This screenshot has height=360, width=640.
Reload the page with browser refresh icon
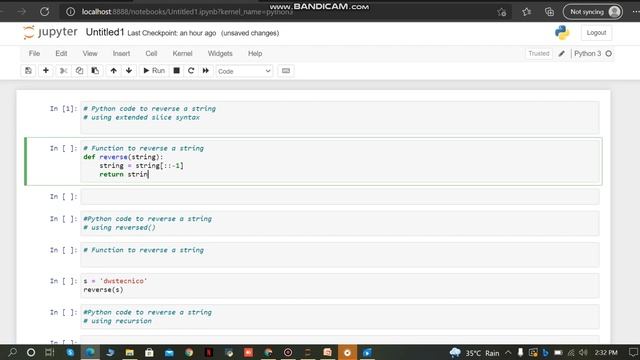pos(44,11)
